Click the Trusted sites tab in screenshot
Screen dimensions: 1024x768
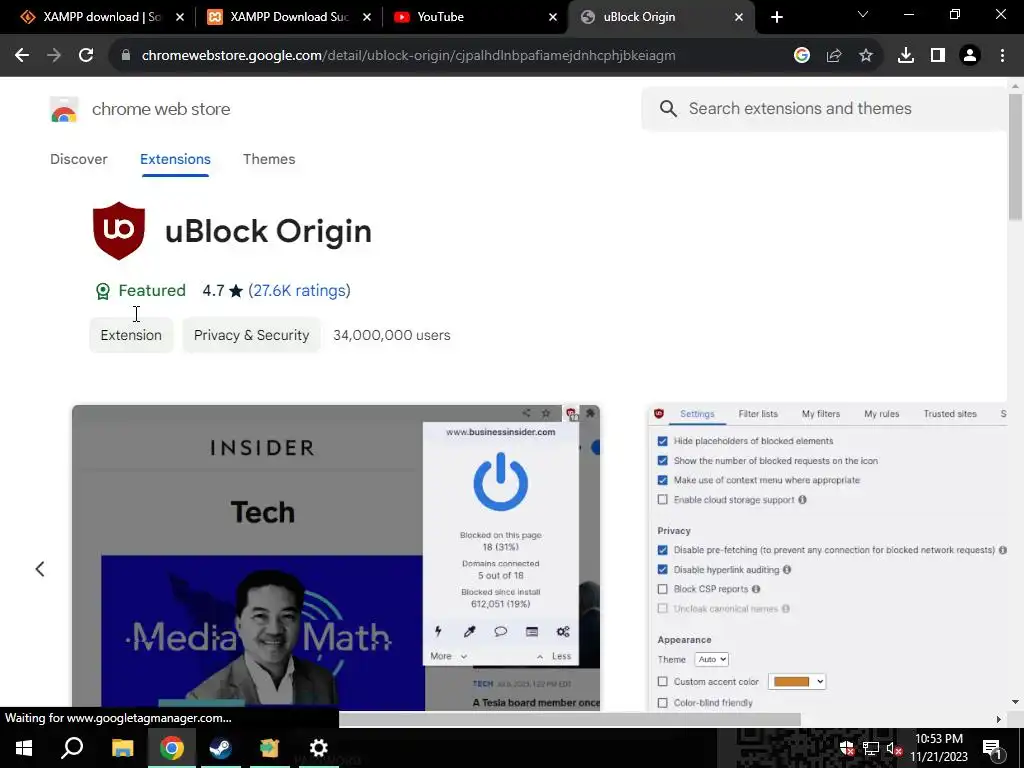[x=950, y=414]
